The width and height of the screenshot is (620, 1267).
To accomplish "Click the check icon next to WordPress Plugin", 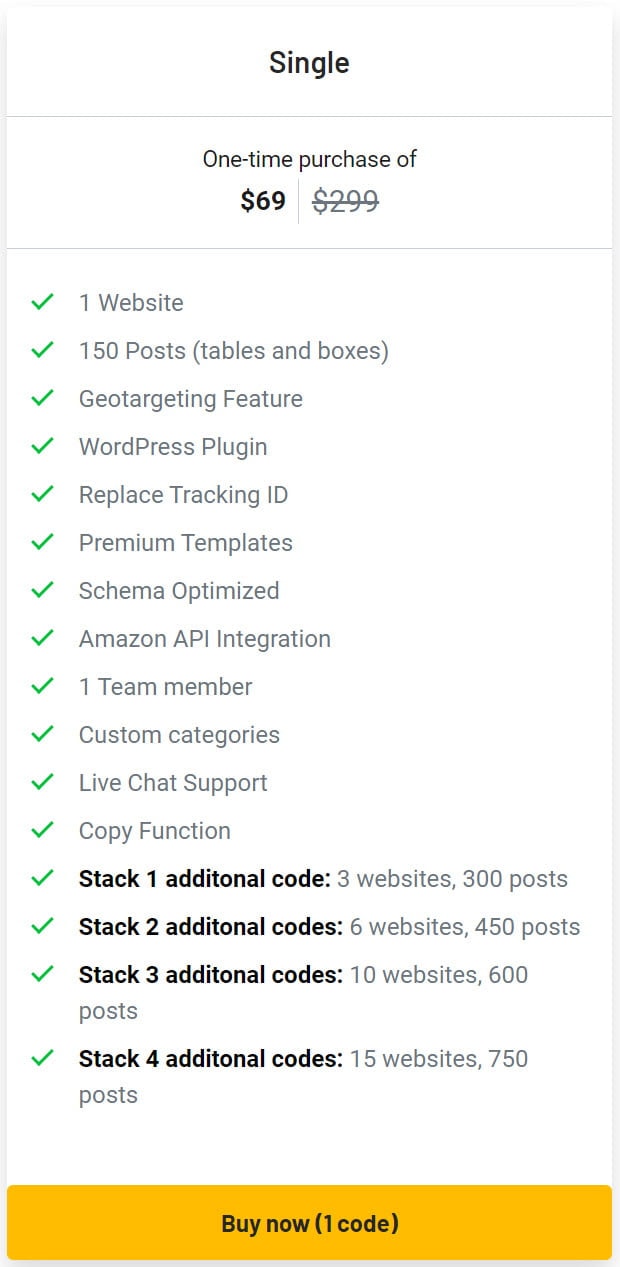I will [x=42, y=446].
